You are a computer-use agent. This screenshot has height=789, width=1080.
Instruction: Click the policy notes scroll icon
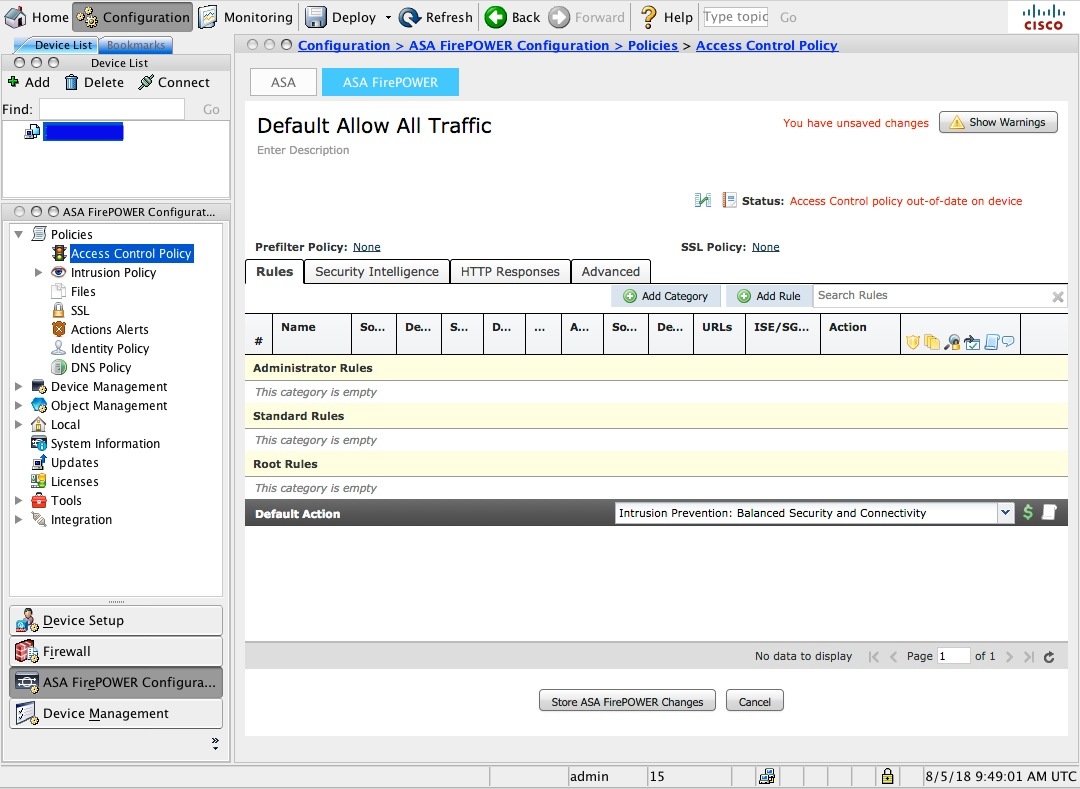point(991,341)
